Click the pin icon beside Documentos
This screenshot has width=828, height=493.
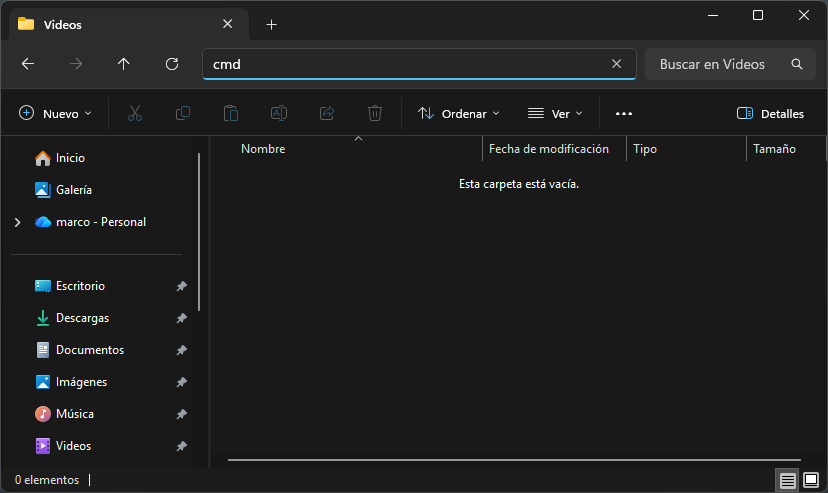click(x=181, y=350)
